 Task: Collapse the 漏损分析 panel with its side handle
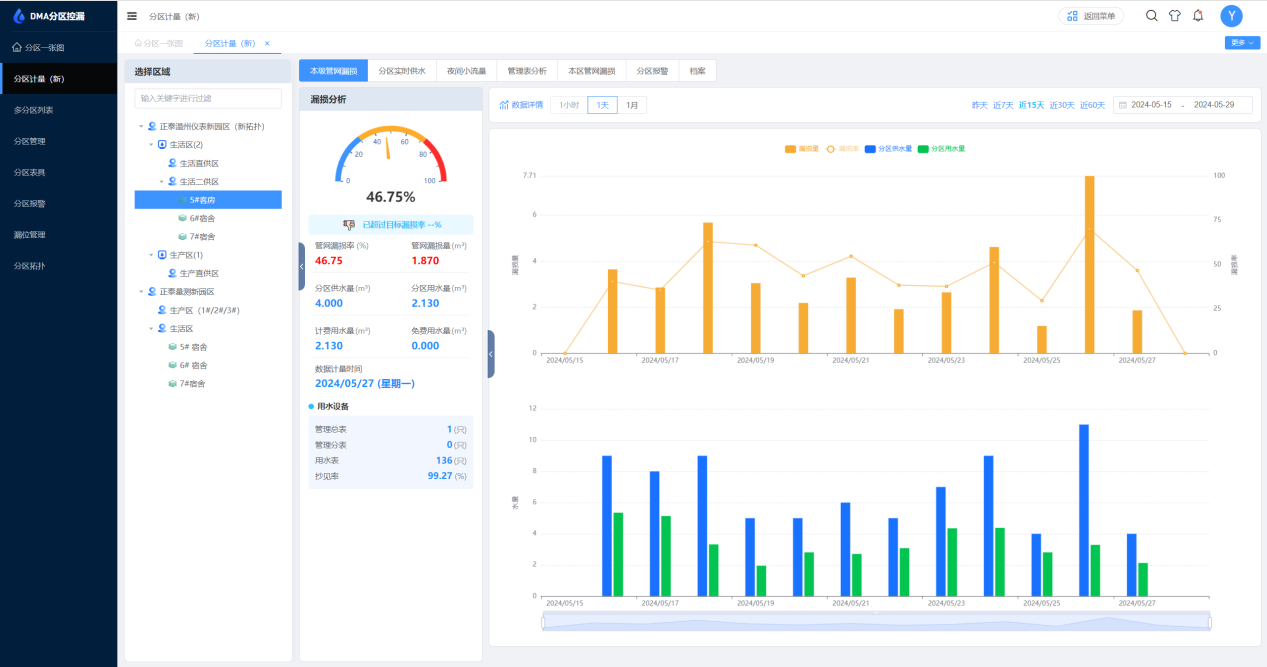[x=491, y=354]
